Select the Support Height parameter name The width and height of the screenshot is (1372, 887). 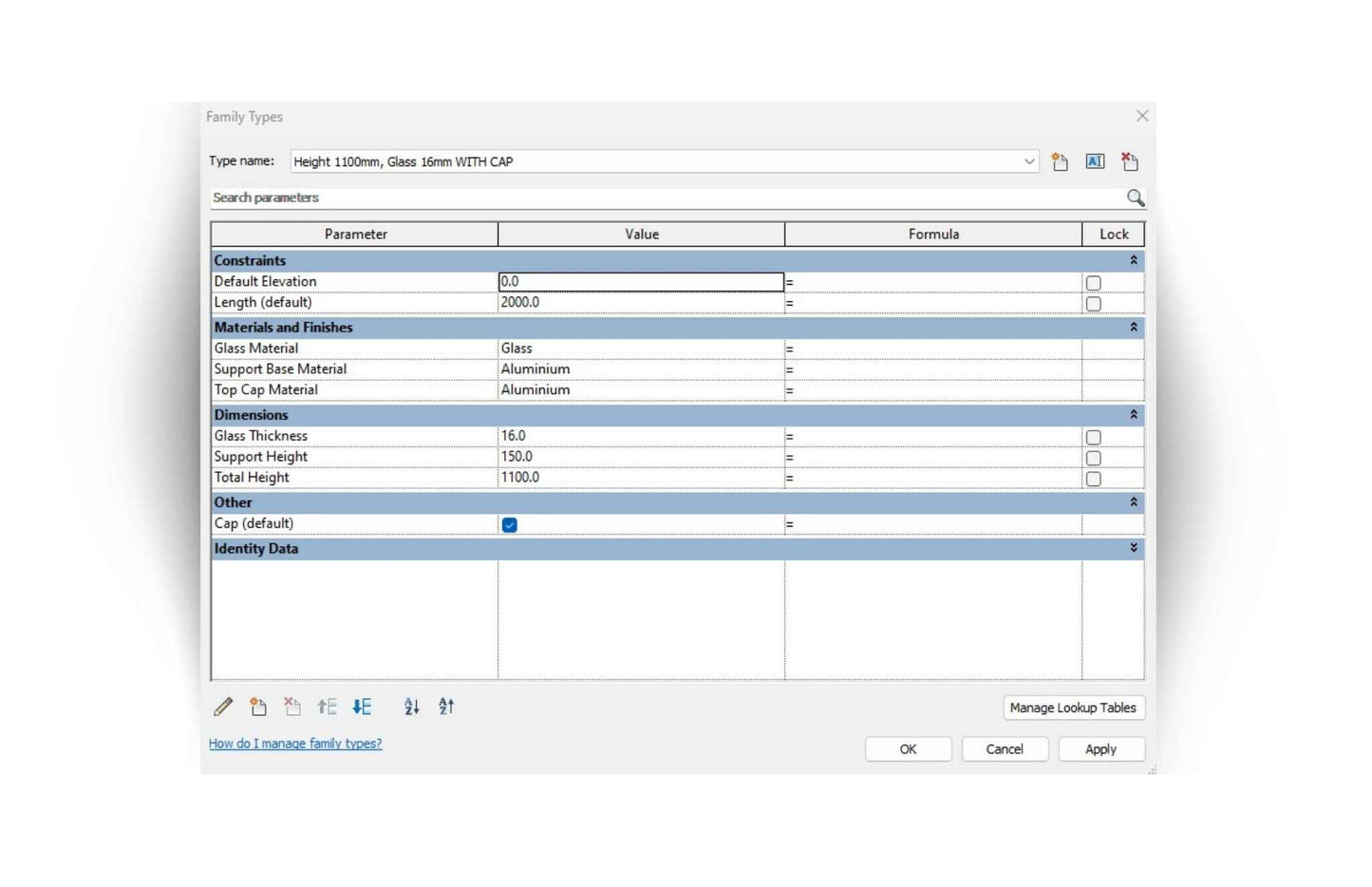(x=261, y=457)
